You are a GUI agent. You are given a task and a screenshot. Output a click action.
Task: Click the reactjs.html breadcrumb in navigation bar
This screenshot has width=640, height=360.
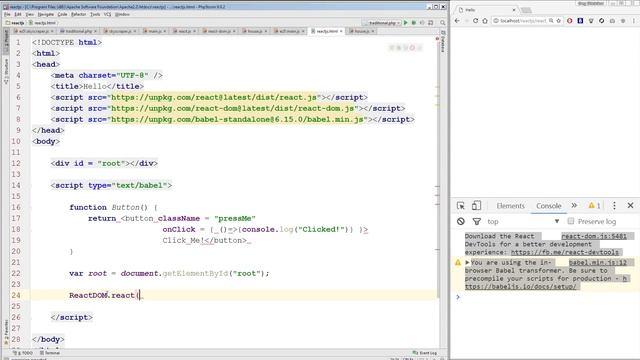(x=42, y=23)
